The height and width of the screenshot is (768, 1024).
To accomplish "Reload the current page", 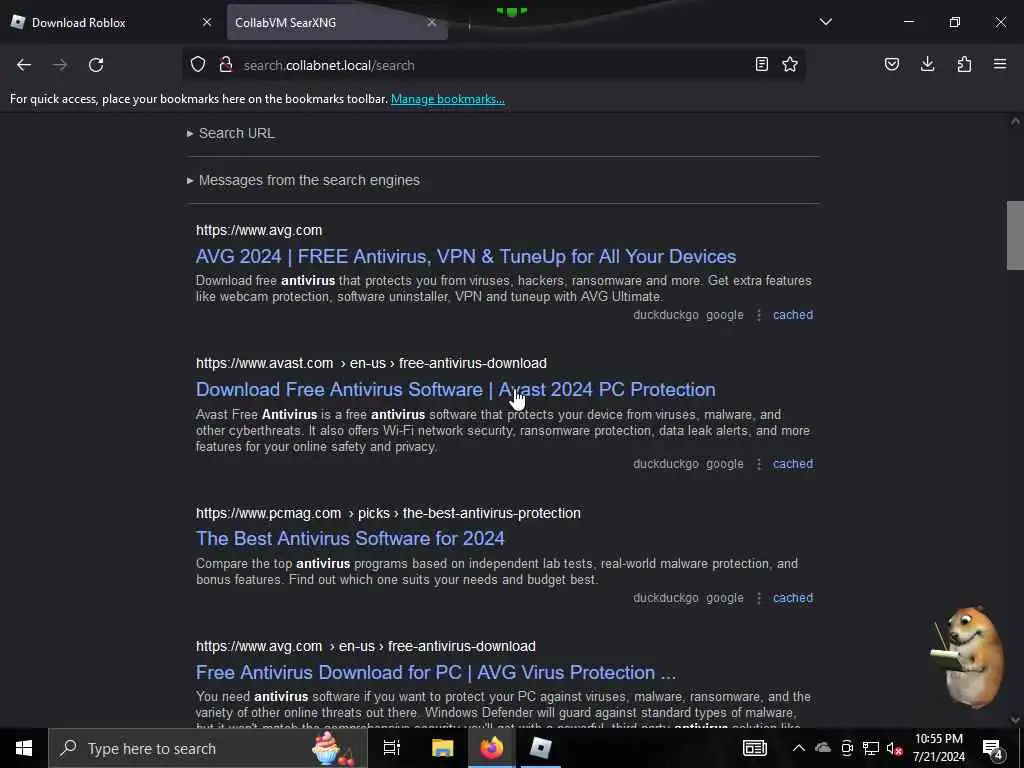I will click(96, 65).
